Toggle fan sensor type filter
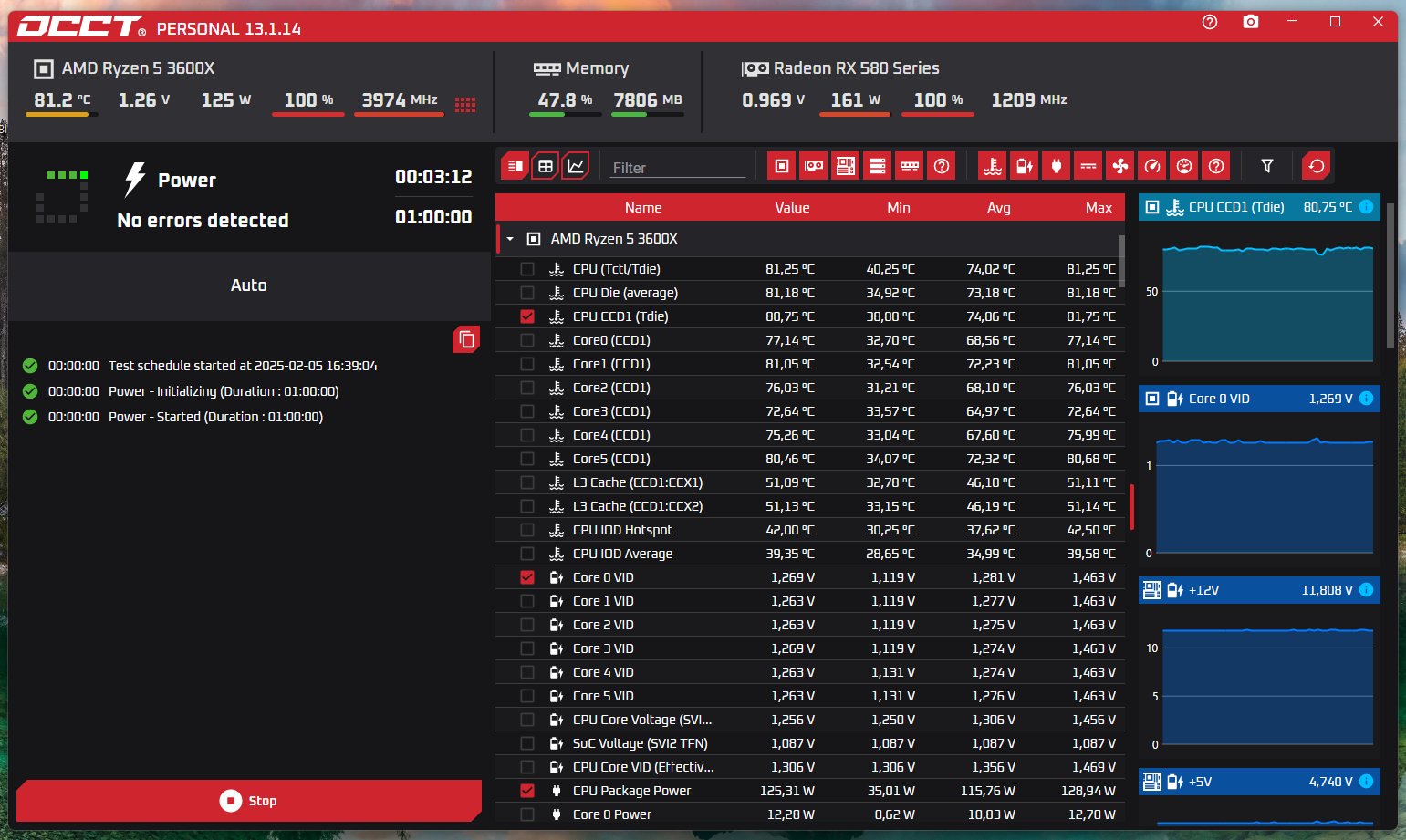 1120,166
